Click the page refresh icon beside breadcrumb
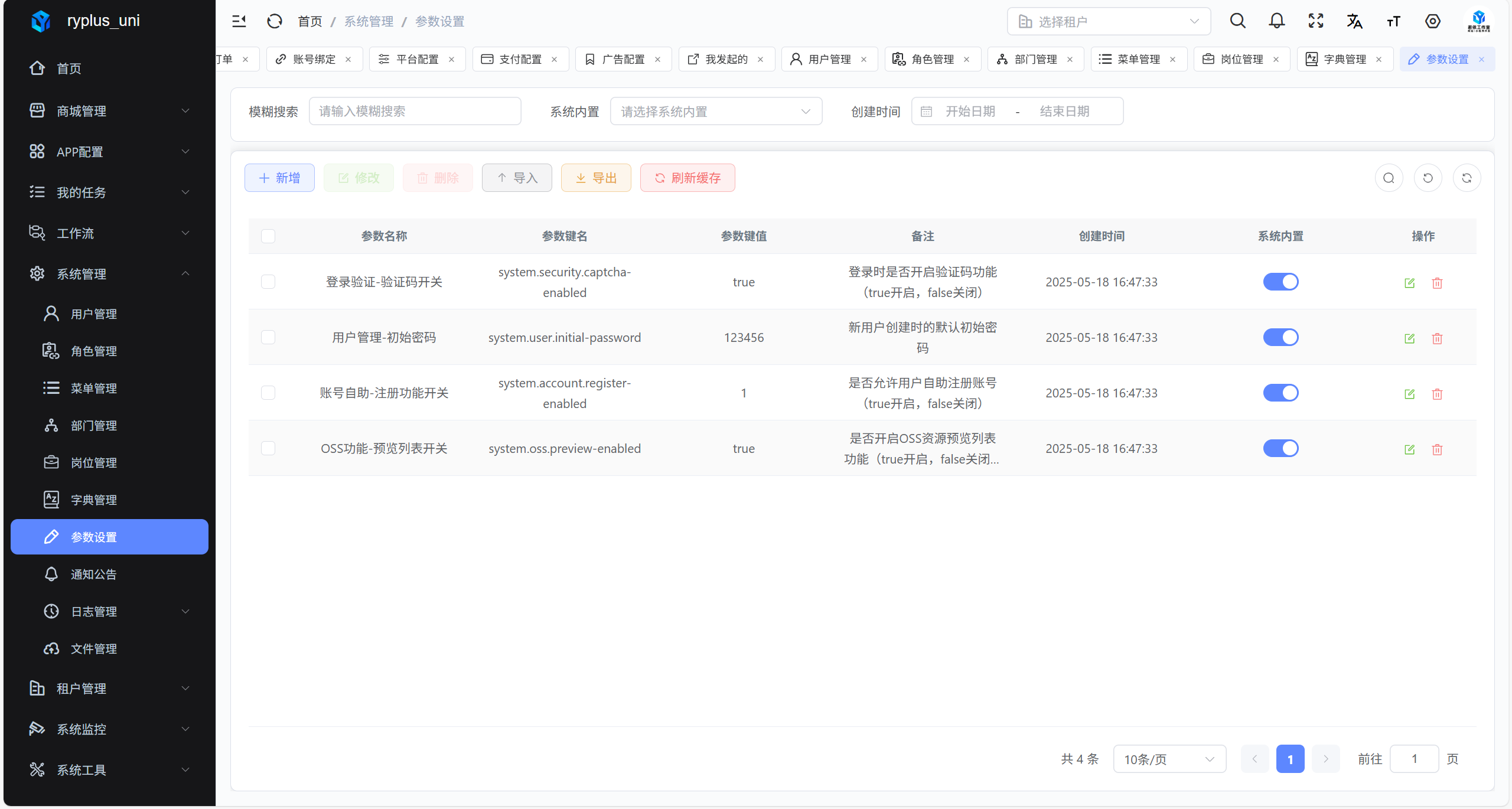The height and width of the screenshot is (809, 1512). 274,21
